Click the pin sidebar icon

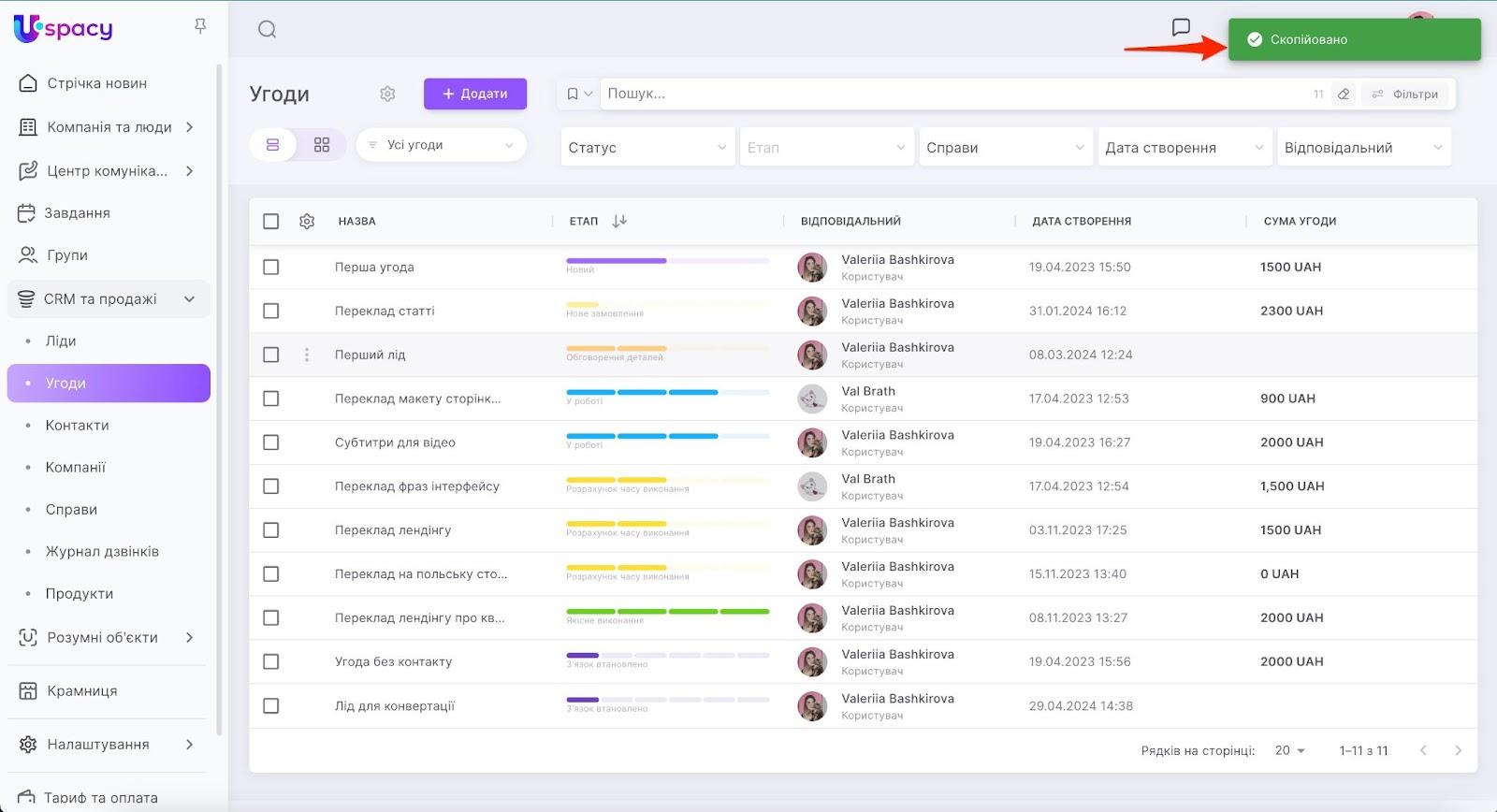[199, 26]
